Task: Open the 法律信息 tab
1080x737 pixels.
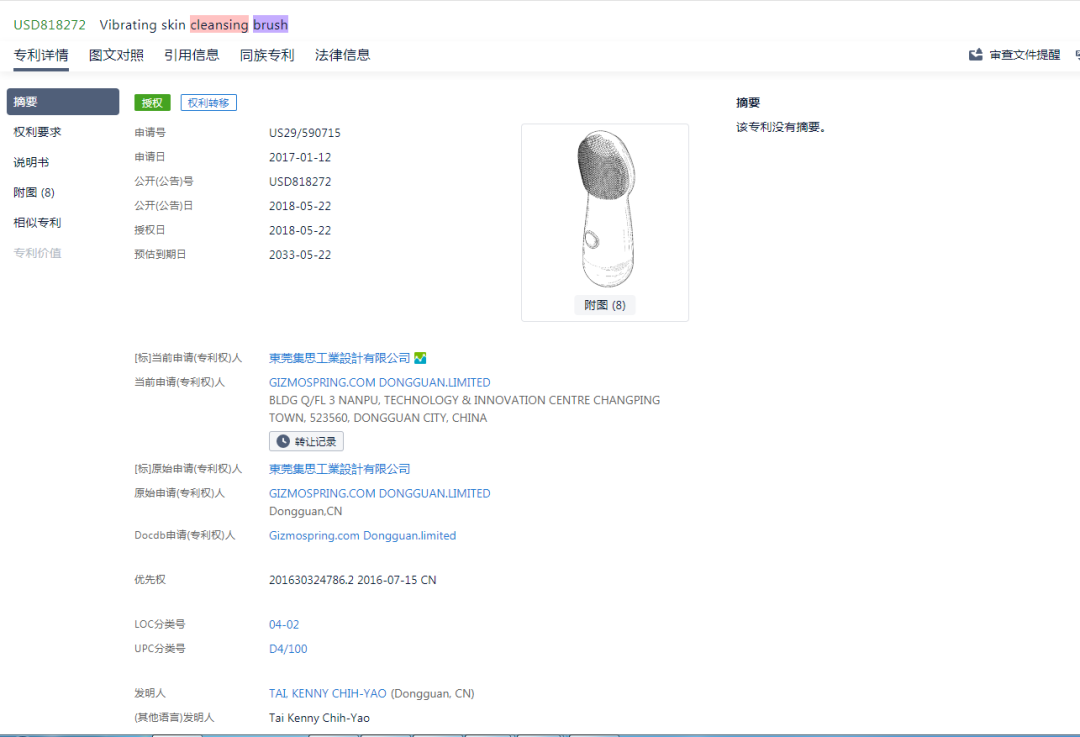Action: pyautogui.click(x=342, y=55)
